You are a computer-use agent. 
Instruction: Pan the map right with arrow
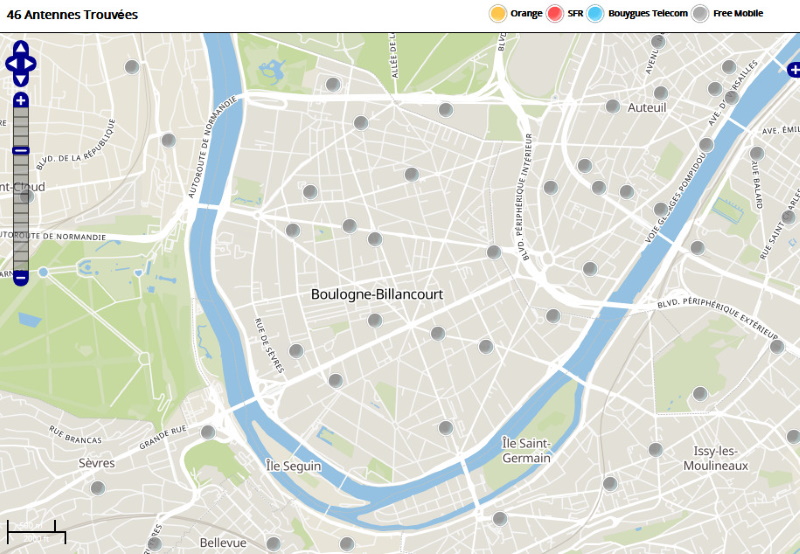pos(32,63)
